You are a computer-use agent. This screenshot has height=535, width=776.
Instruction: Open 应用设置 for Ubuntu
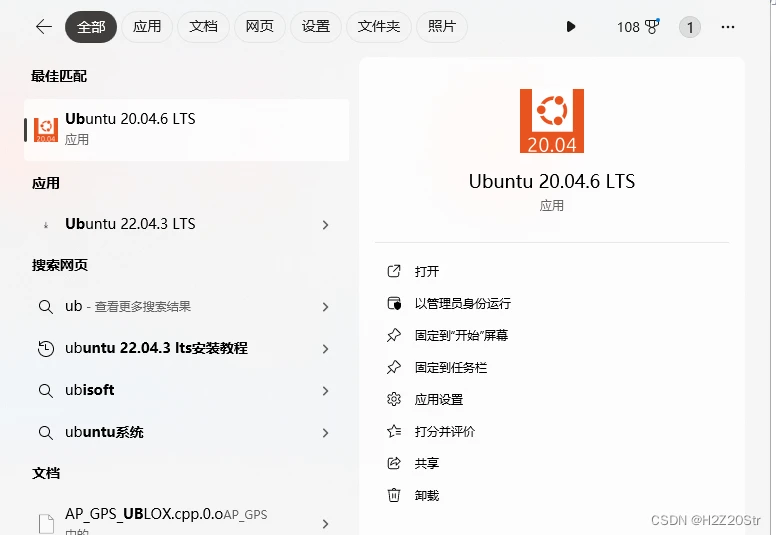(x=439, y=399)
